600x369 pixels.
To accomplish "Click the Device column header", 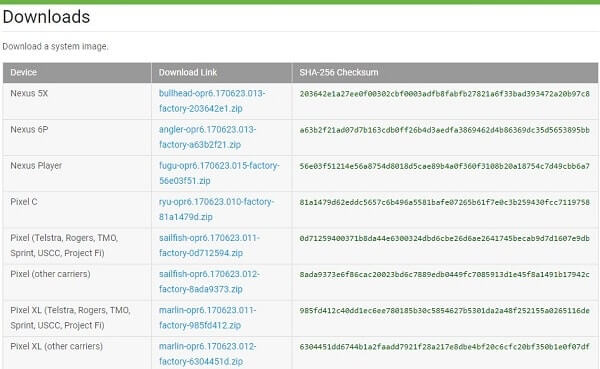I will click(x=77, y=73).
